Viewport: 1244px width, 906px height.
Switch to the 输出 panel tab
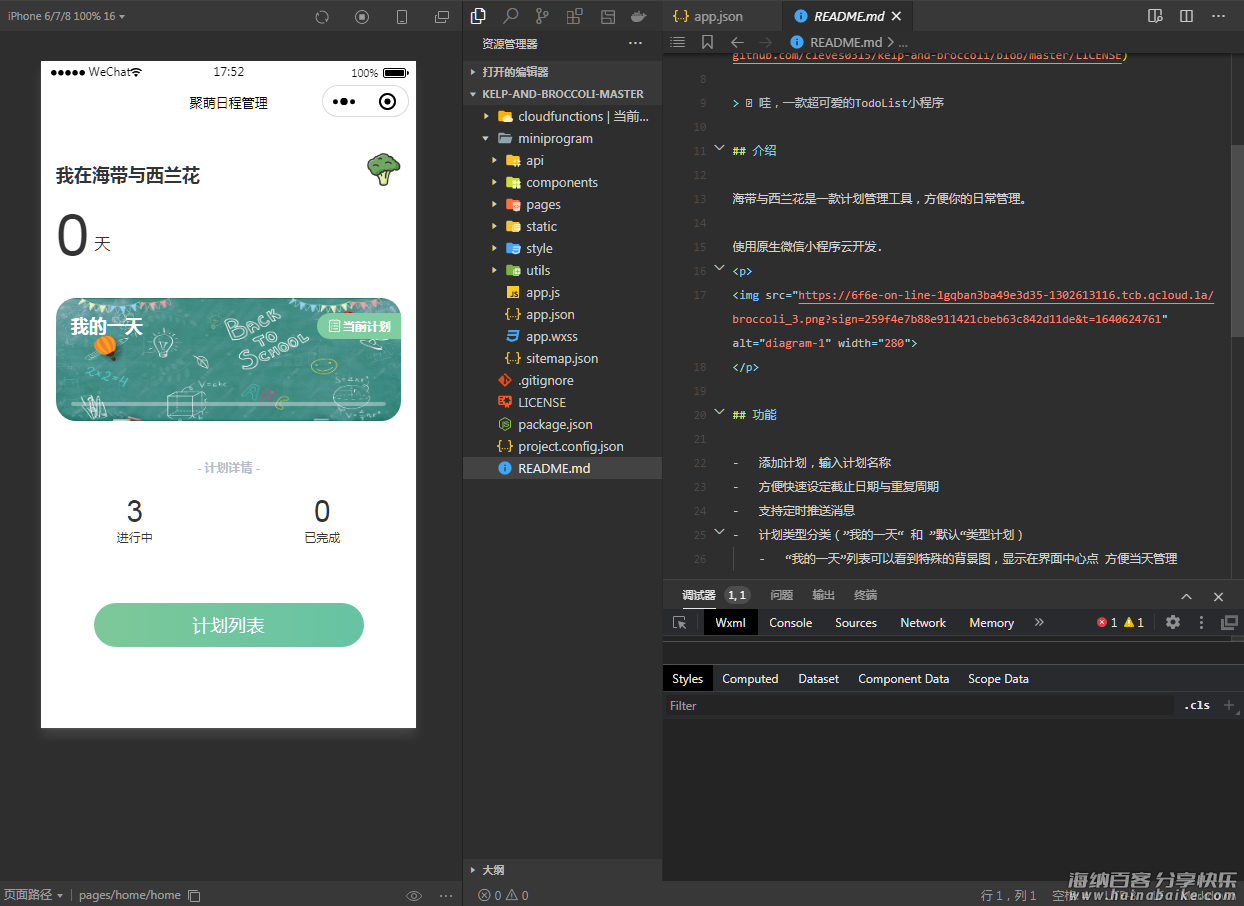[823, 595]
